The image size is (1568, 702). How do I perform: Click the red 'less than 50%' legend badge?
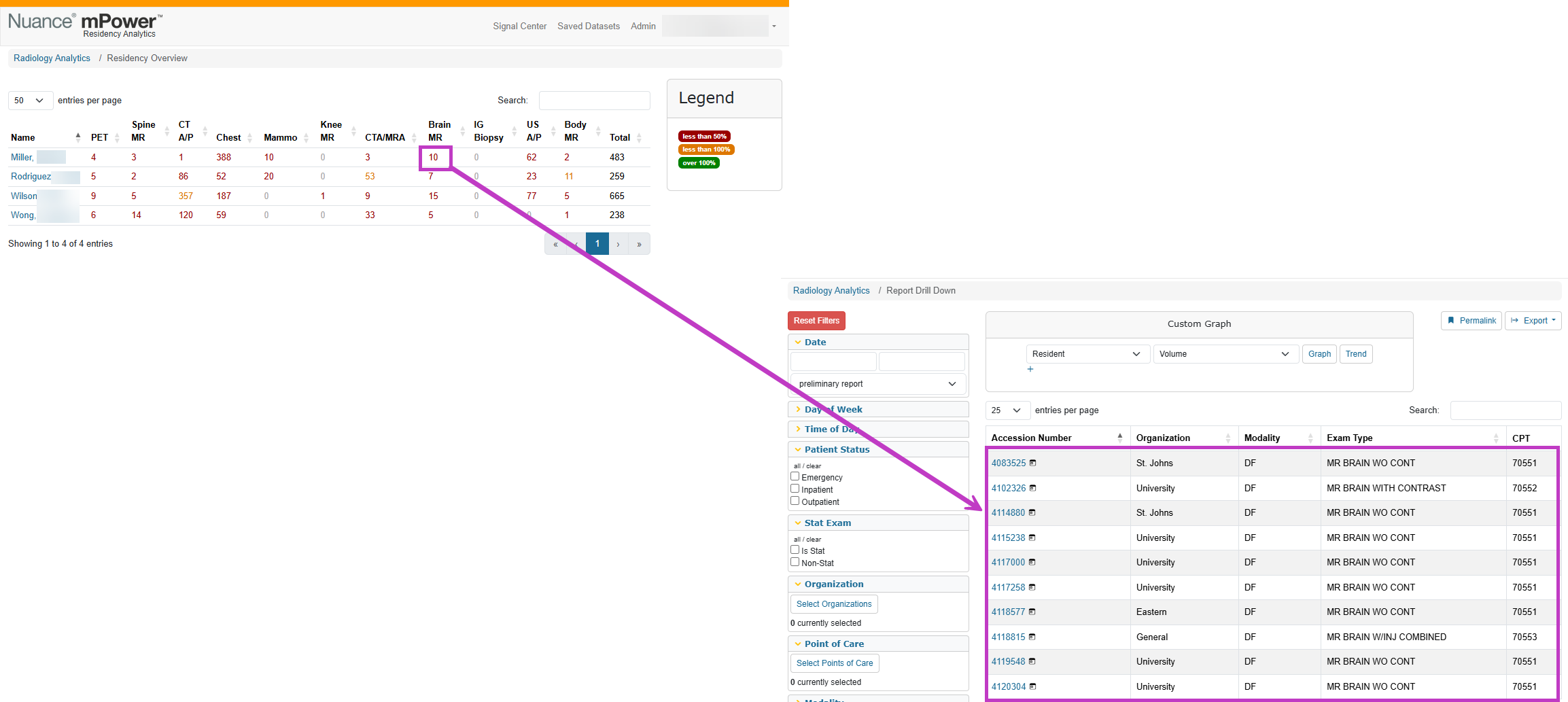(704, 137)
